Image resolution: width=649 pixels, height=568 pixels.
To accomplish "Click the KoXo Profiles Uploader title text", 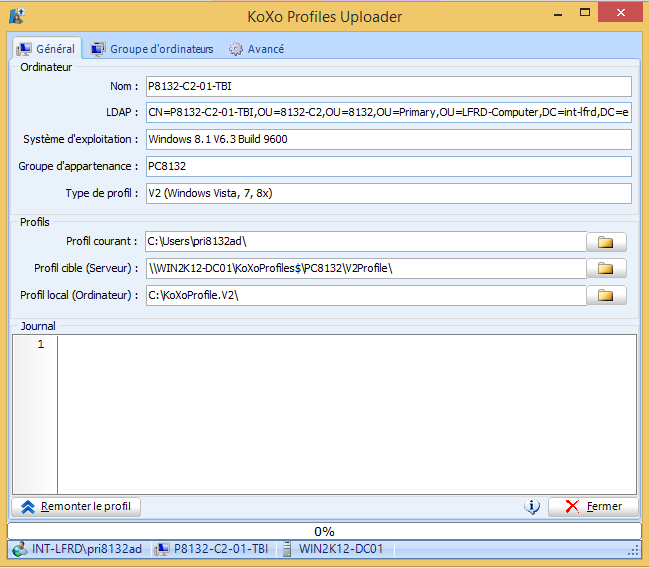I will tap(324, 17).
